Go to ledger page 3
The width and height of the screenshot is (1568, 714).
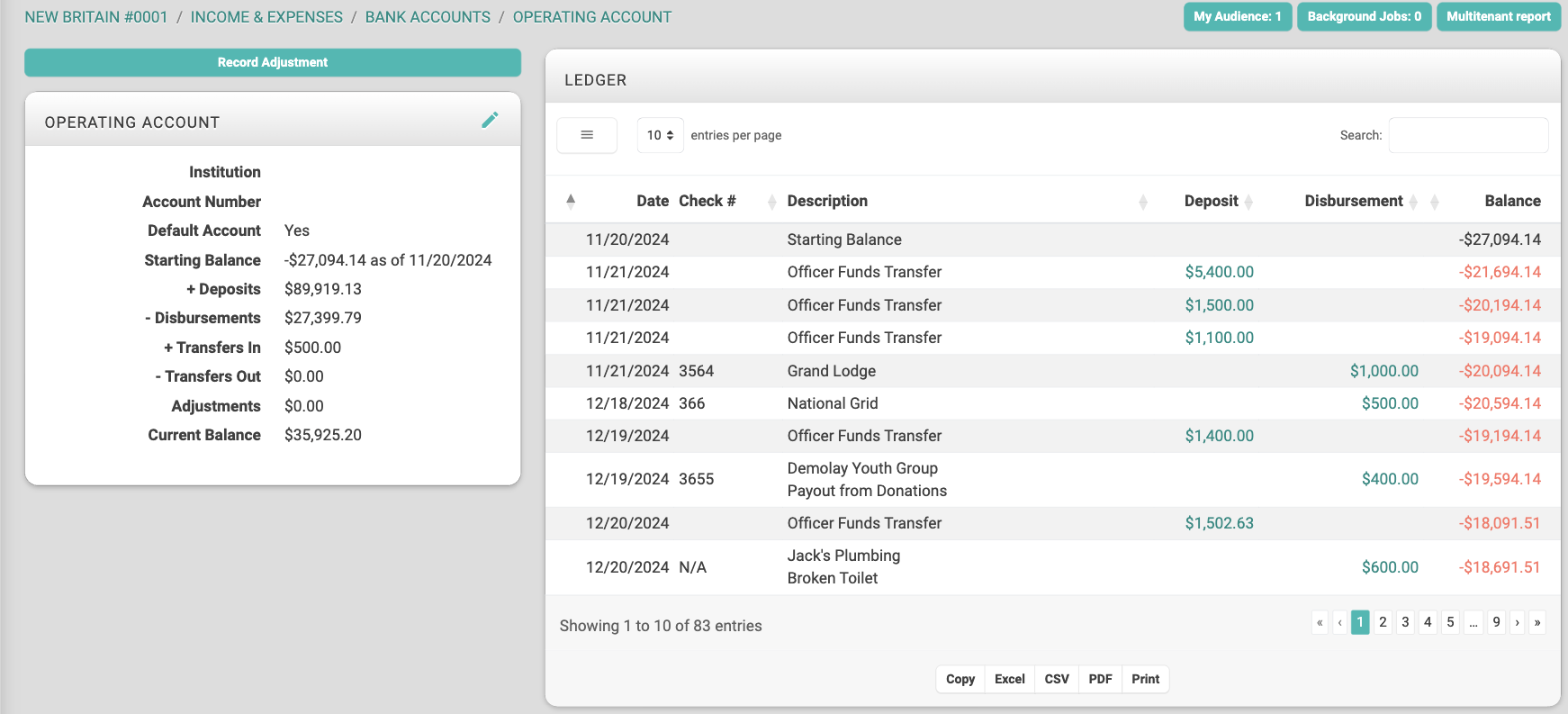[x=1405, y=623]
